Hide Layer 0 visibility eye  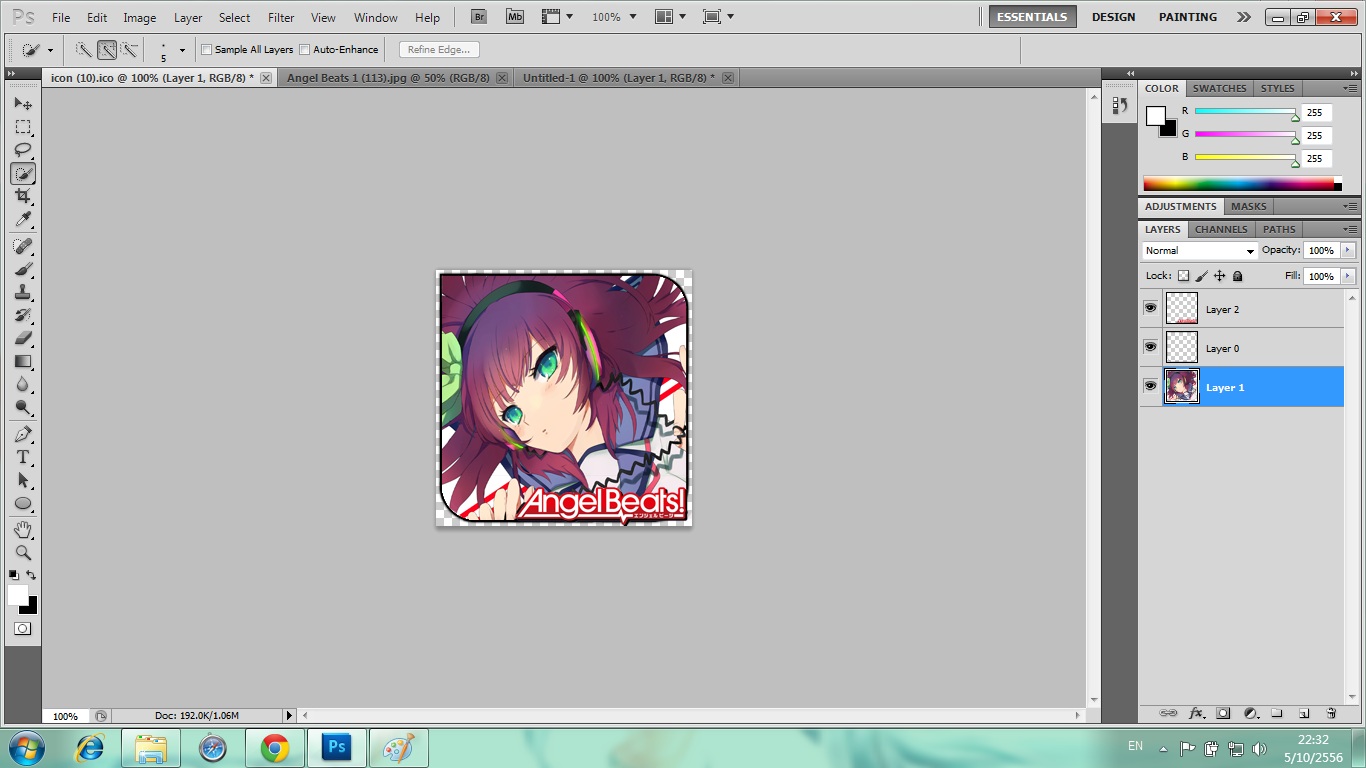(x=1150, y=347)
